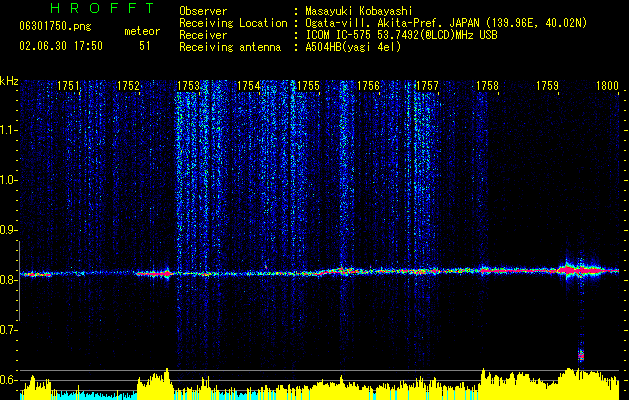Click the kHz axis unit label
The image size is (629, 400).
coord(9,81)
